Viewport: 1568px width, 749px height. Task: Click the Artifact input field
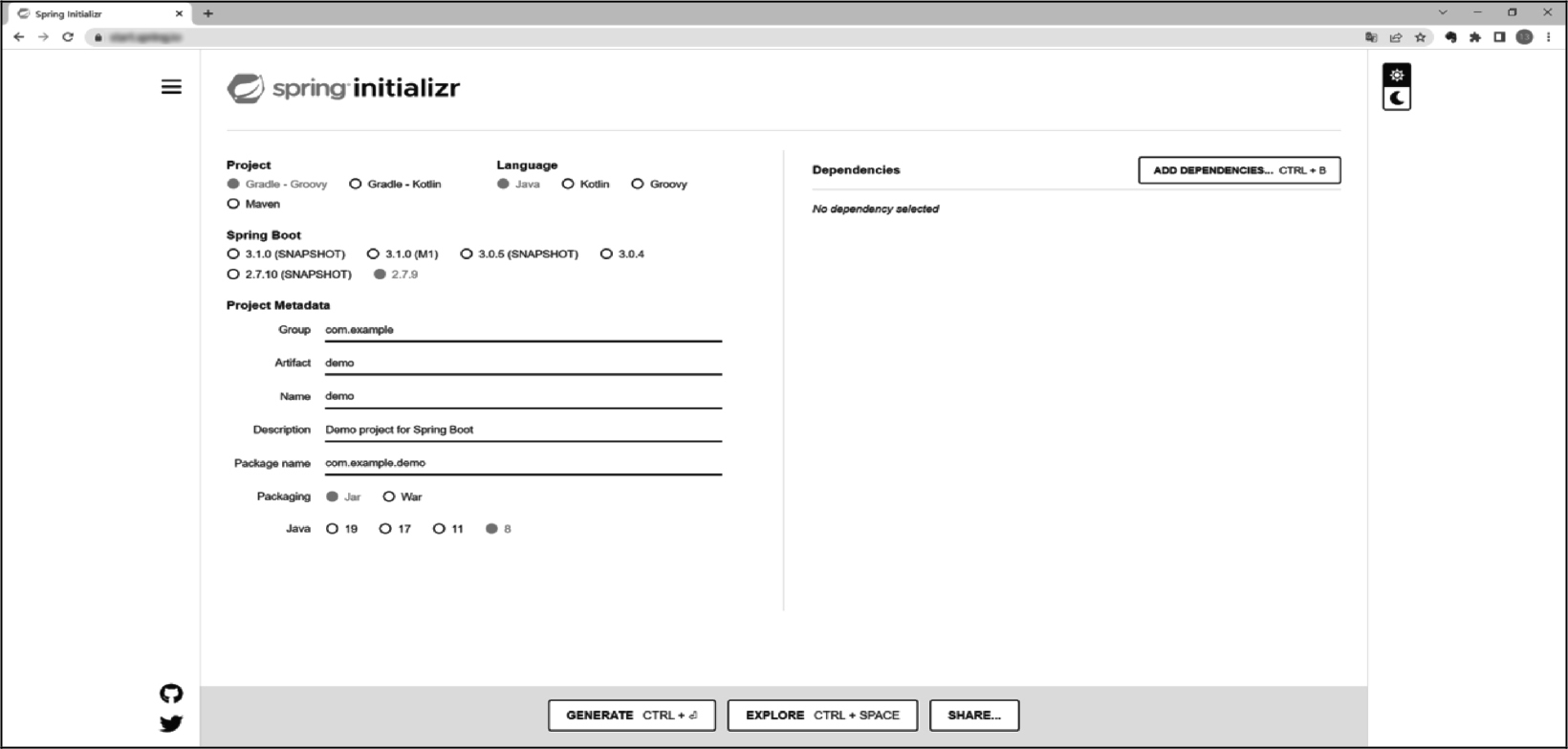pos(523,363)
